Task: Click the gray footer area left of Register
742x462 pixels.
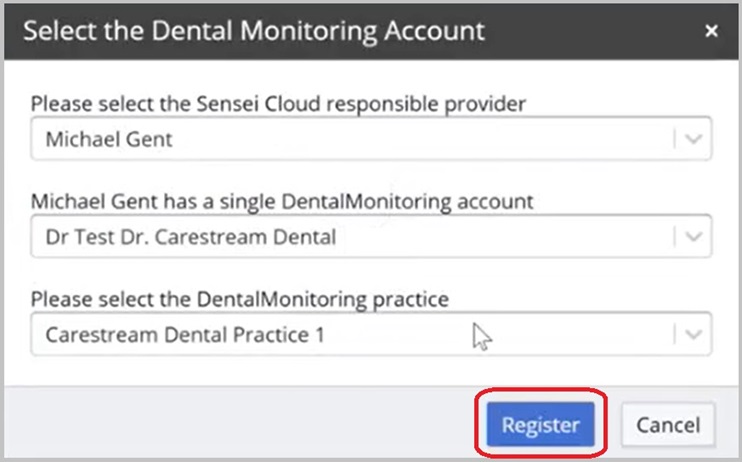Action: click(x=250, y=425)
